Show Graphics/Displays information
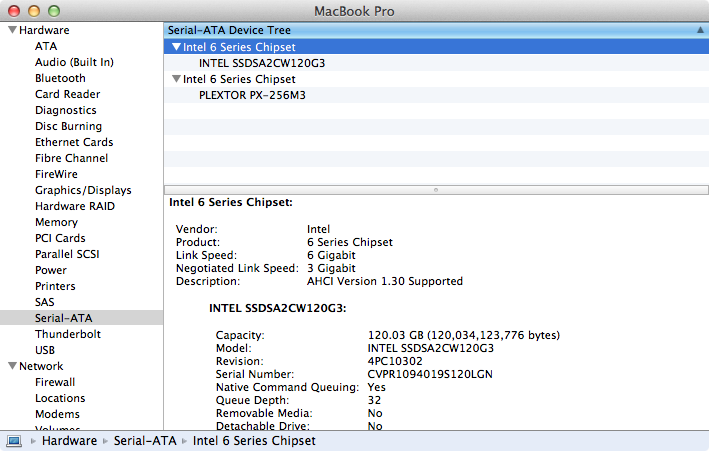Screen dimensions: 709x451 pyautogui.click(x=83, y=190)
